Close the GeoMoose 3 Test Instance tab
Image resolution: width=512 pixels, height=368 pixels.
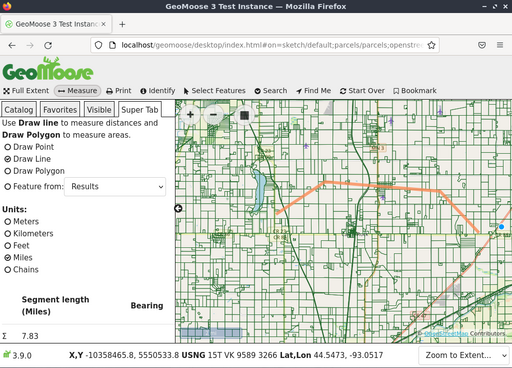click(x=104, y=24)
